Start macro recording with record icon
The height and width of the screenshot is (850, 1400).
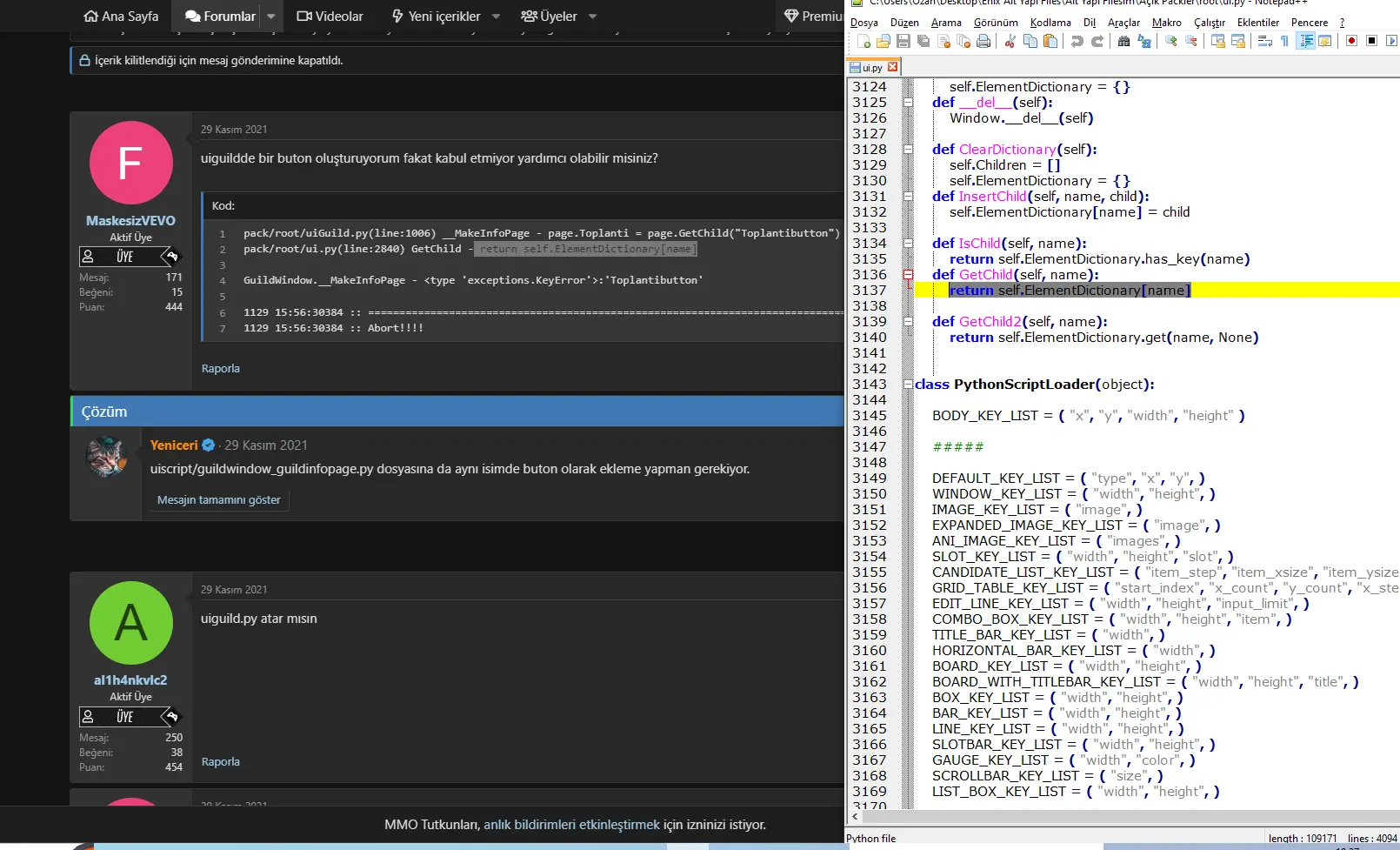(x=1351, y=40)
